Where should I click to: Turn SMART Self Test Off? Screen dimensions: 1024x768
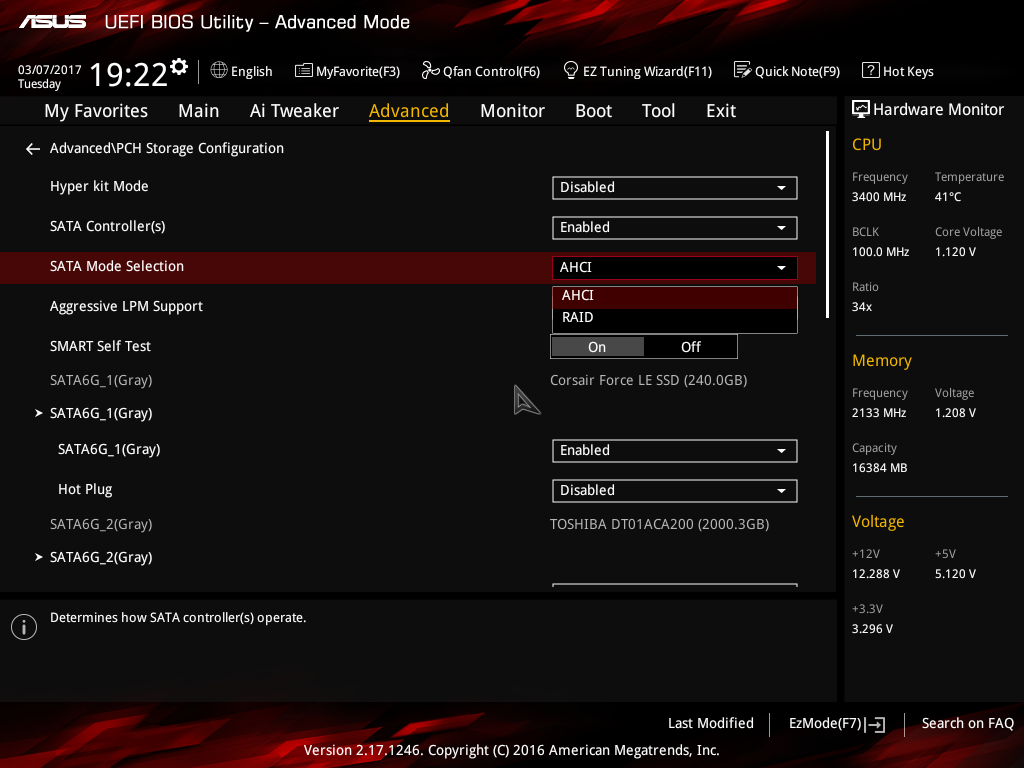click(x=690, y=347)
